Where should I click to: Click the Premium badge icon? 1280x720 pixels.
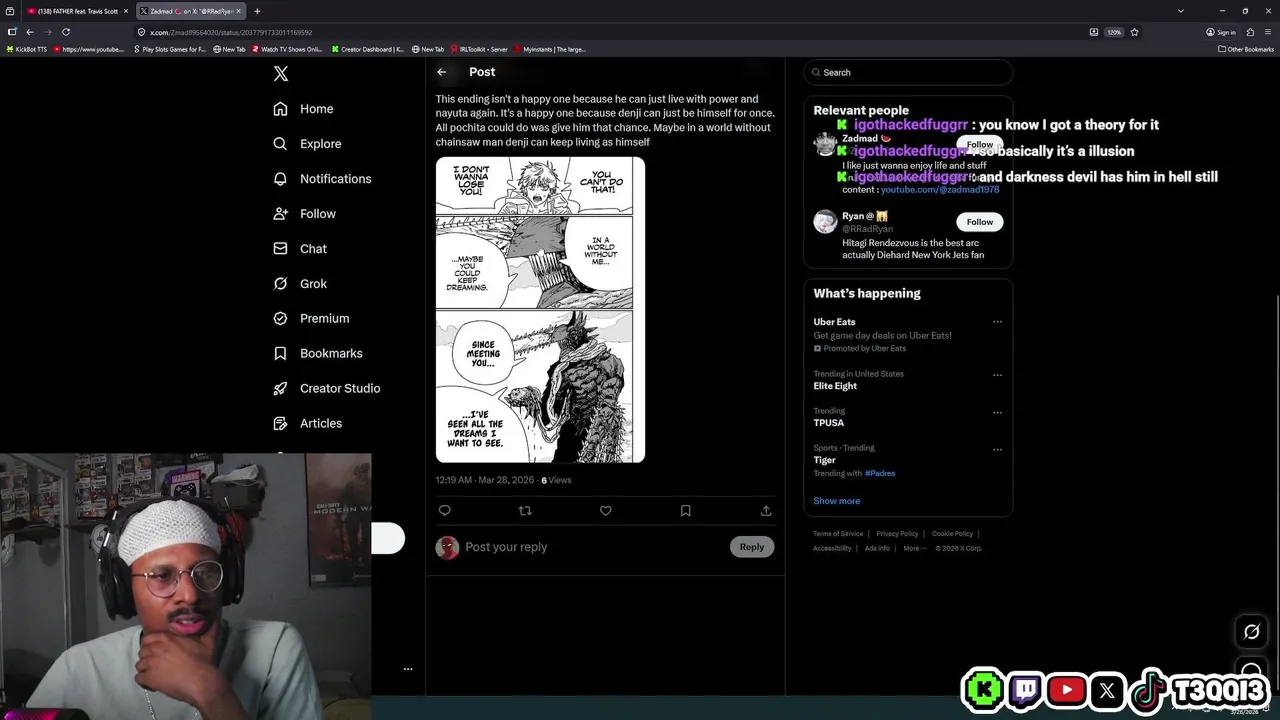coord(280,318)
